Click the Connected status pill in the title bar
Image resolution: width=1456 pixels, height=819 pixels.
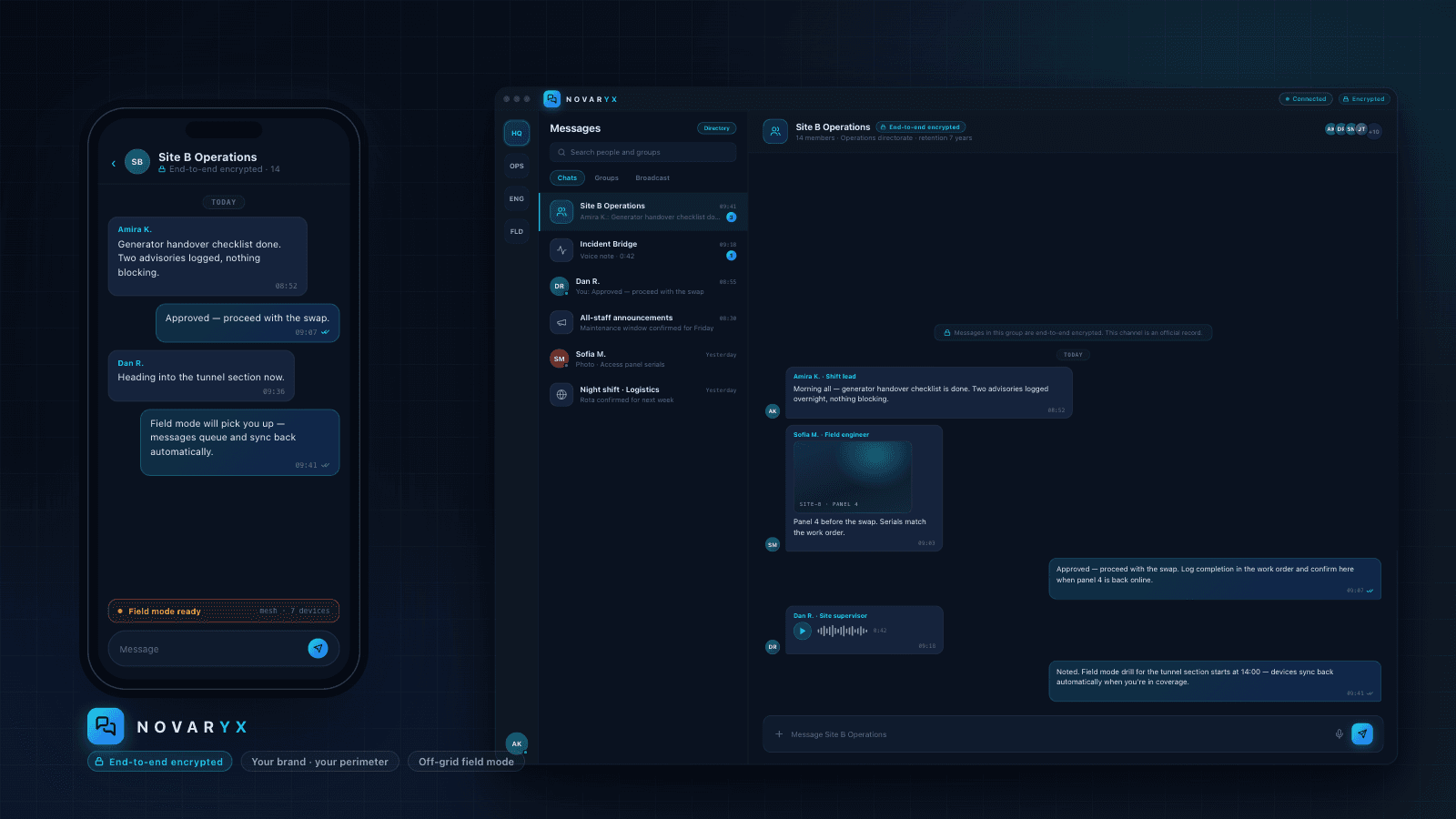click(x=1306, y=98)
